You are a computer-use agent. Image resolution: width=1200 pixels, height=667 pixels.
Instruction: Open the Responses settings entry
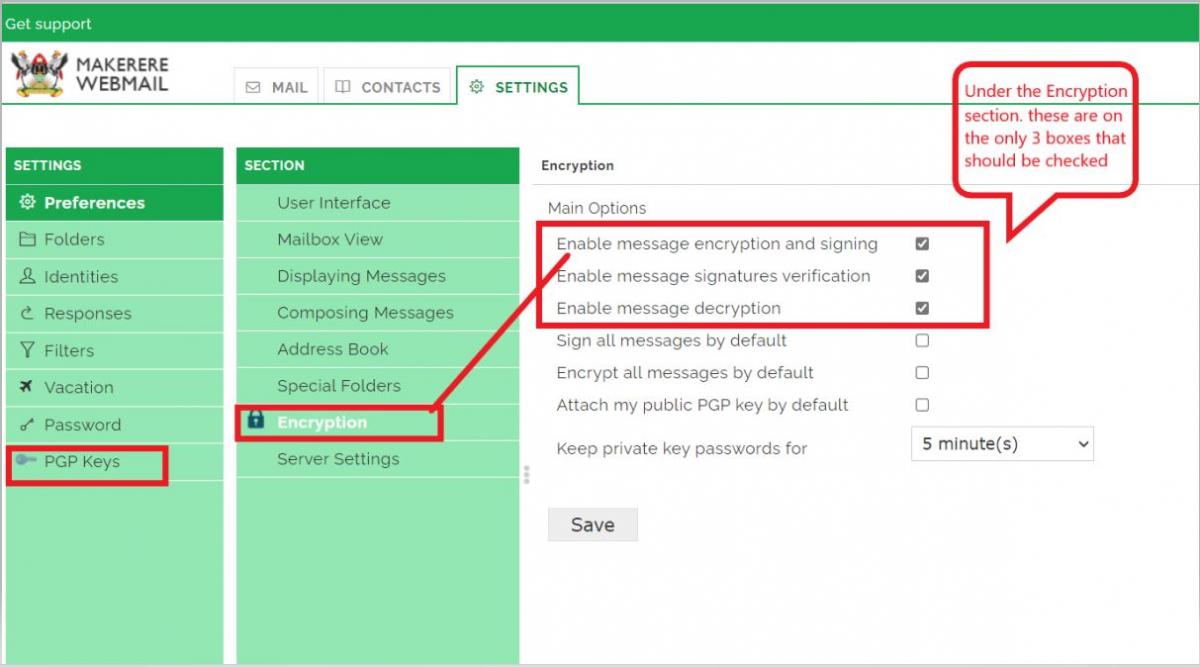coord(115,313)
